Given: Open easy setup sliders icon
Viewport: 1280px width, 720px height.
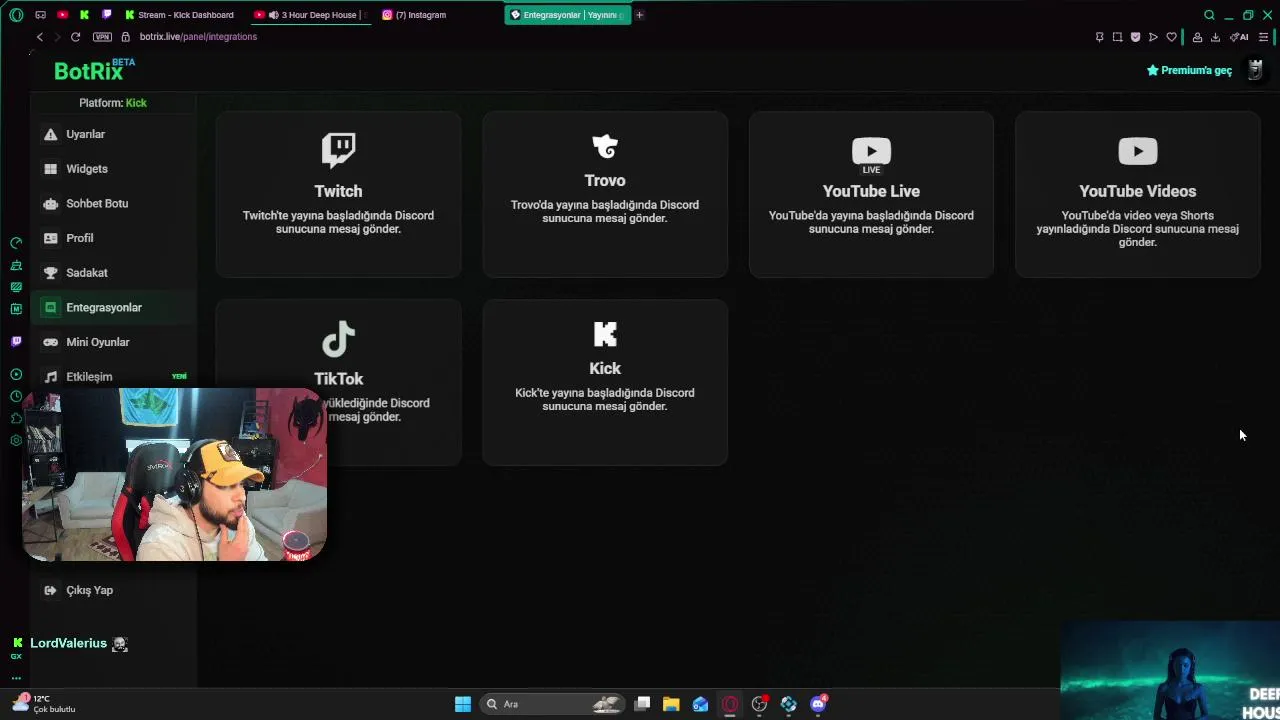Looking at the screenshot, I should point(1263,37).
